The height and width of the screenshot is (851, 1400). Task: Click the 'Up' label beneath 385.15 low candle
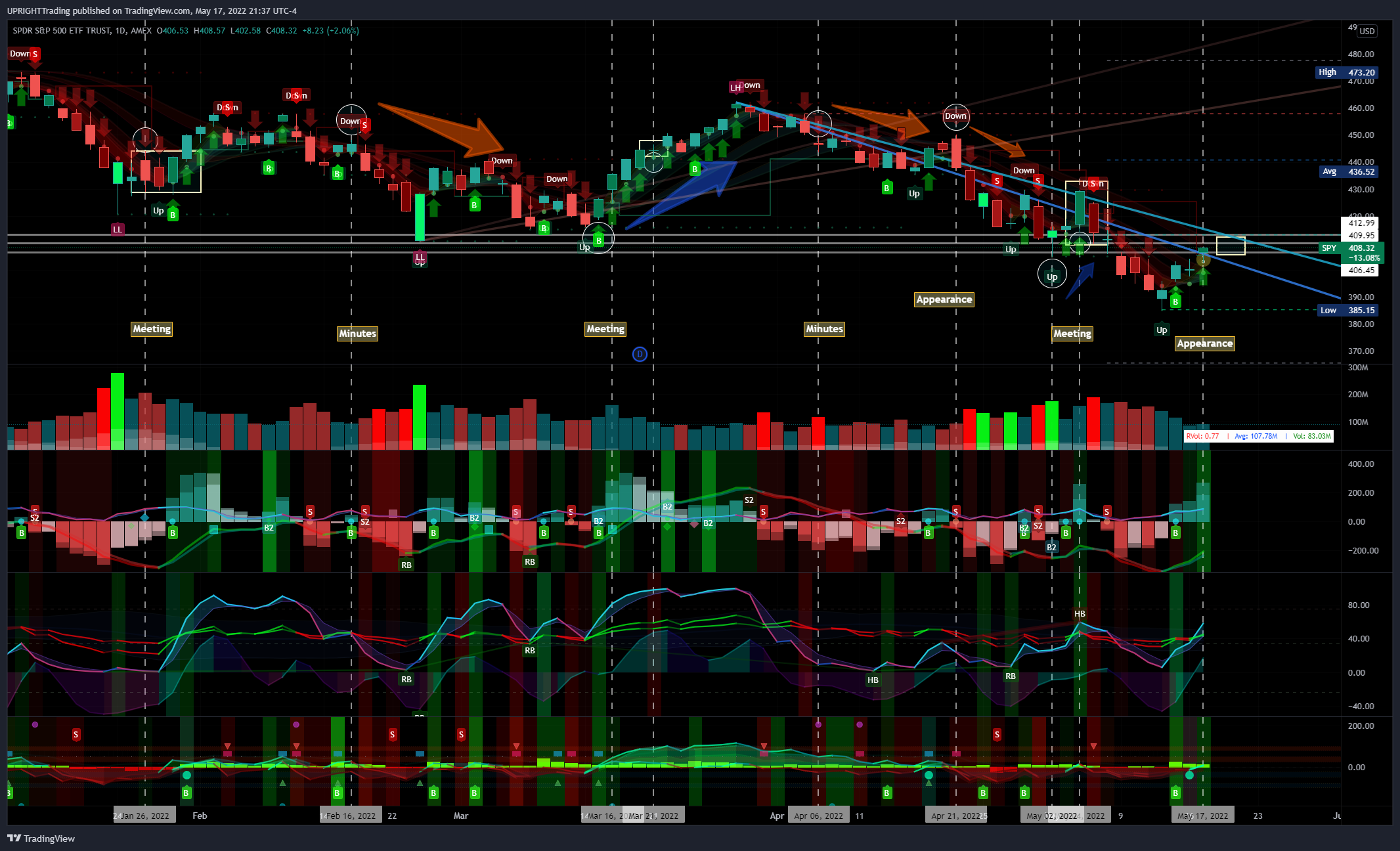click(x=1162, y=330)
